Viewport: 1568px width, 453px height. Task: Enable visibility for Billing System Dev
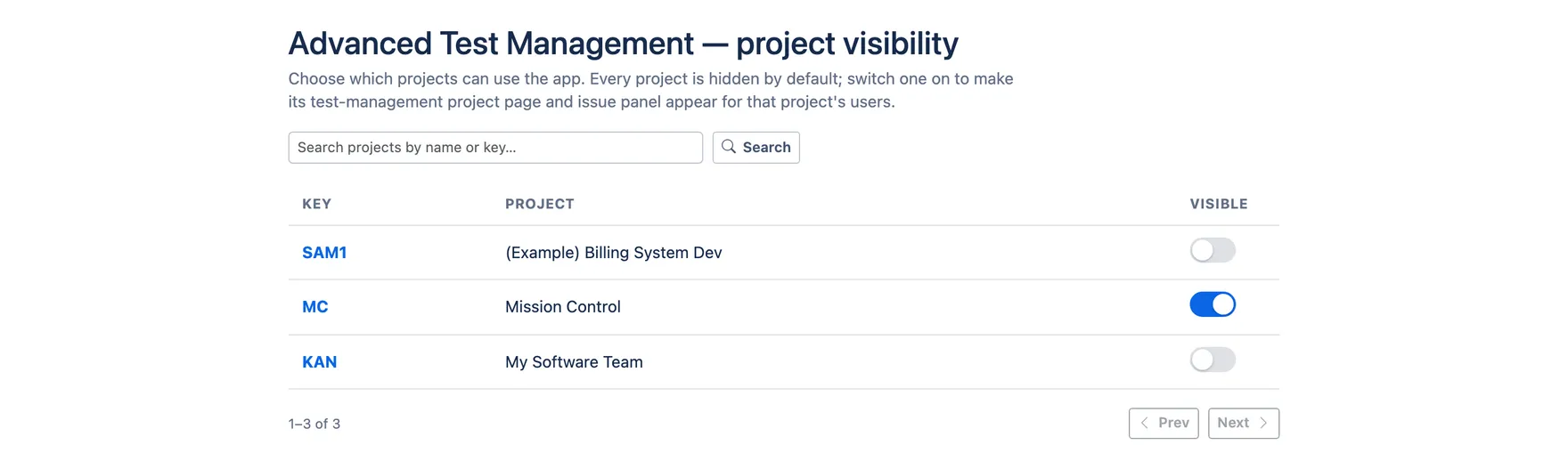point(1213,250)
